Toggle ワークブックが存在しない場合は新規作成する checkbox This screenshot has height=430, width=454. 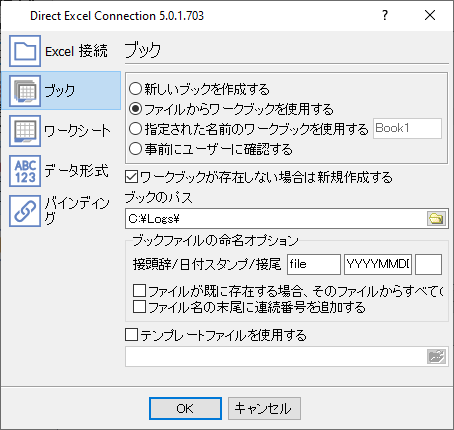click(x=132, y=177)
